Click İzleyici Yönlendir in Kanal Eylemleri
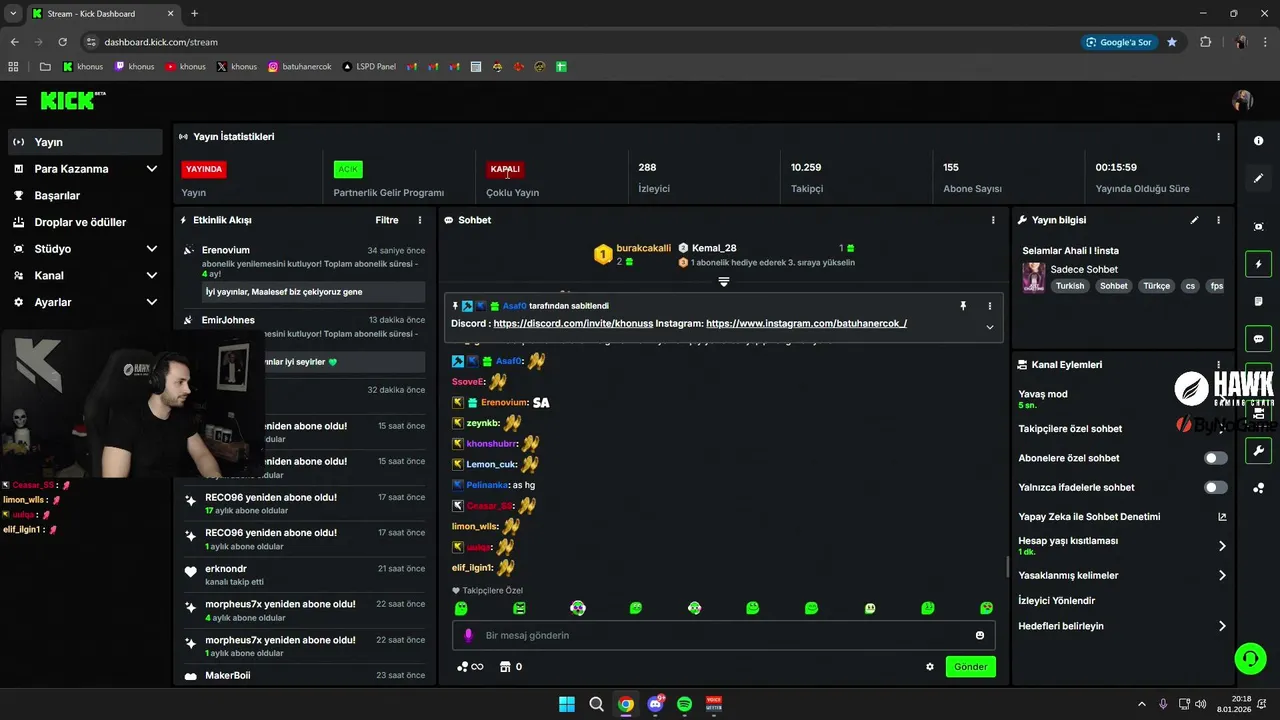1280x720 pixels. pyautogui.click(x=1056, y=601)
